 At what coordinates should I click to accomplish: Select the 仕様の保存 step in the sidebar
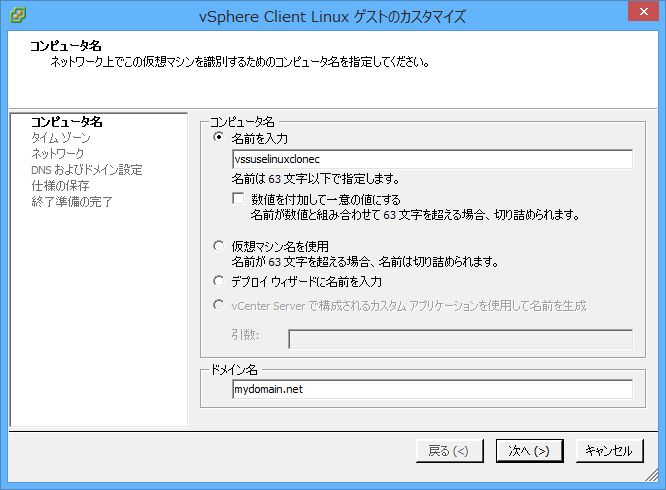point(60,186)
